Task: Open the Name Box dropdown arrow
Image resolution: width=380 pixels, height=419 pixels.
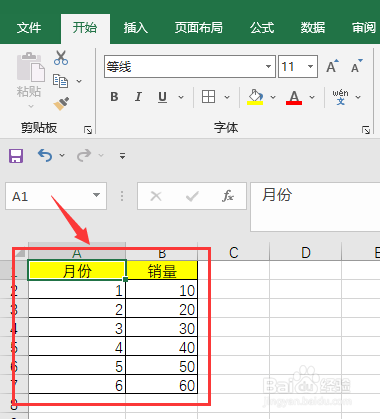Action: point(97,195)
